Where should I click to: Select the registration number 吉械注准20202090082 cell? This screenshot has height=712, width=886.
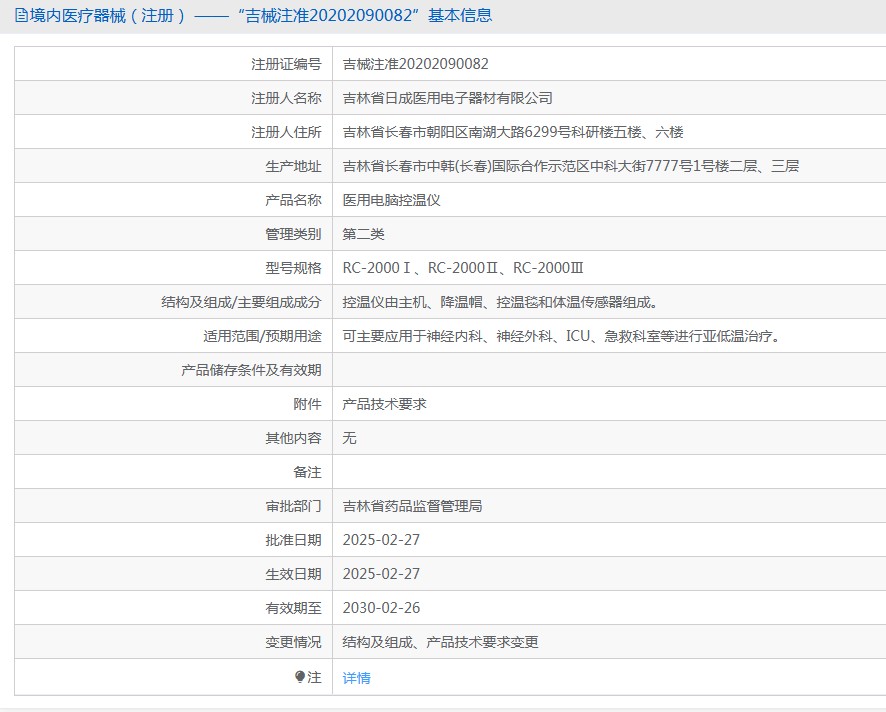pos(415,64)
